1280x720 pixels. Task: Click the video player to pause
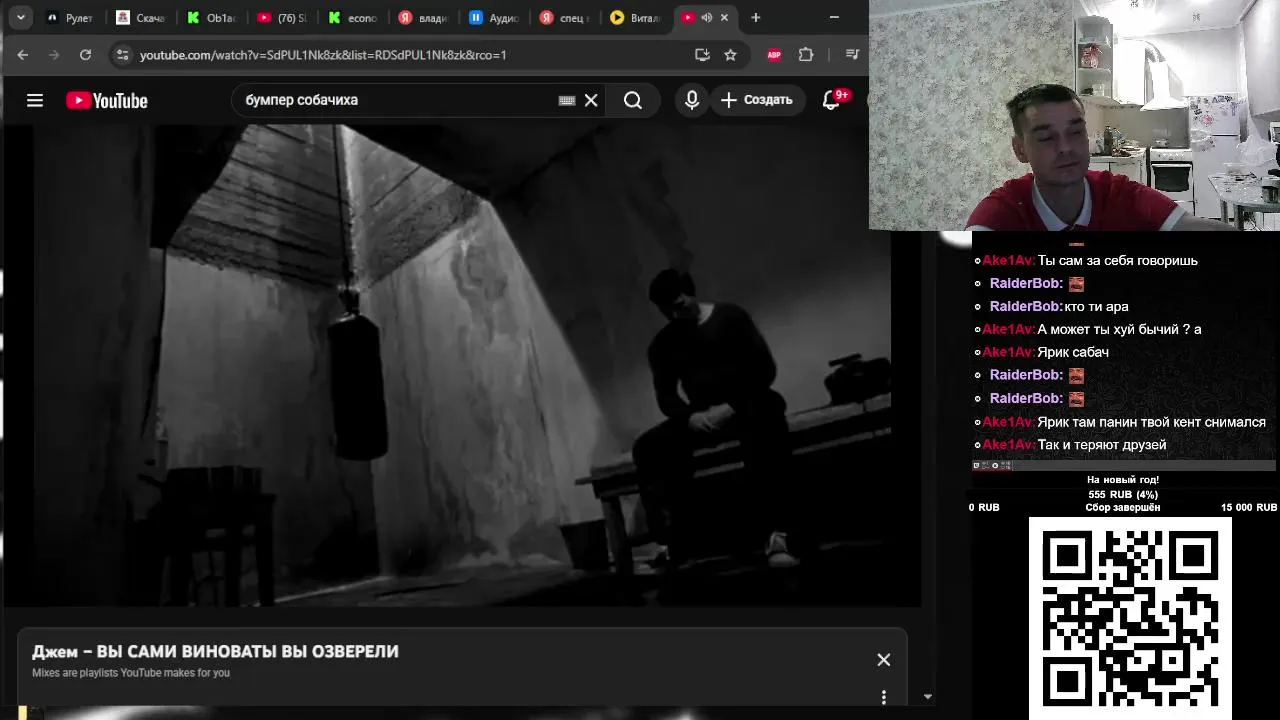(462, 365)
